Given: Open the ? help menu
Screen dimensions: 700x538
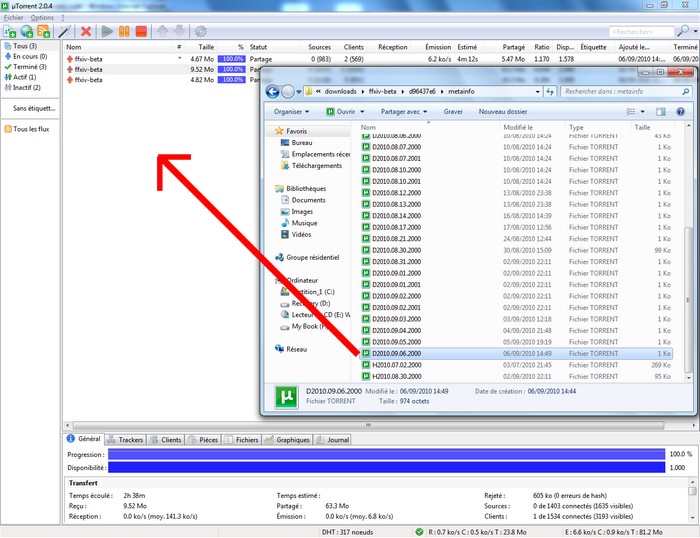Looking at the screenshot, I should [x=62, y=18].
